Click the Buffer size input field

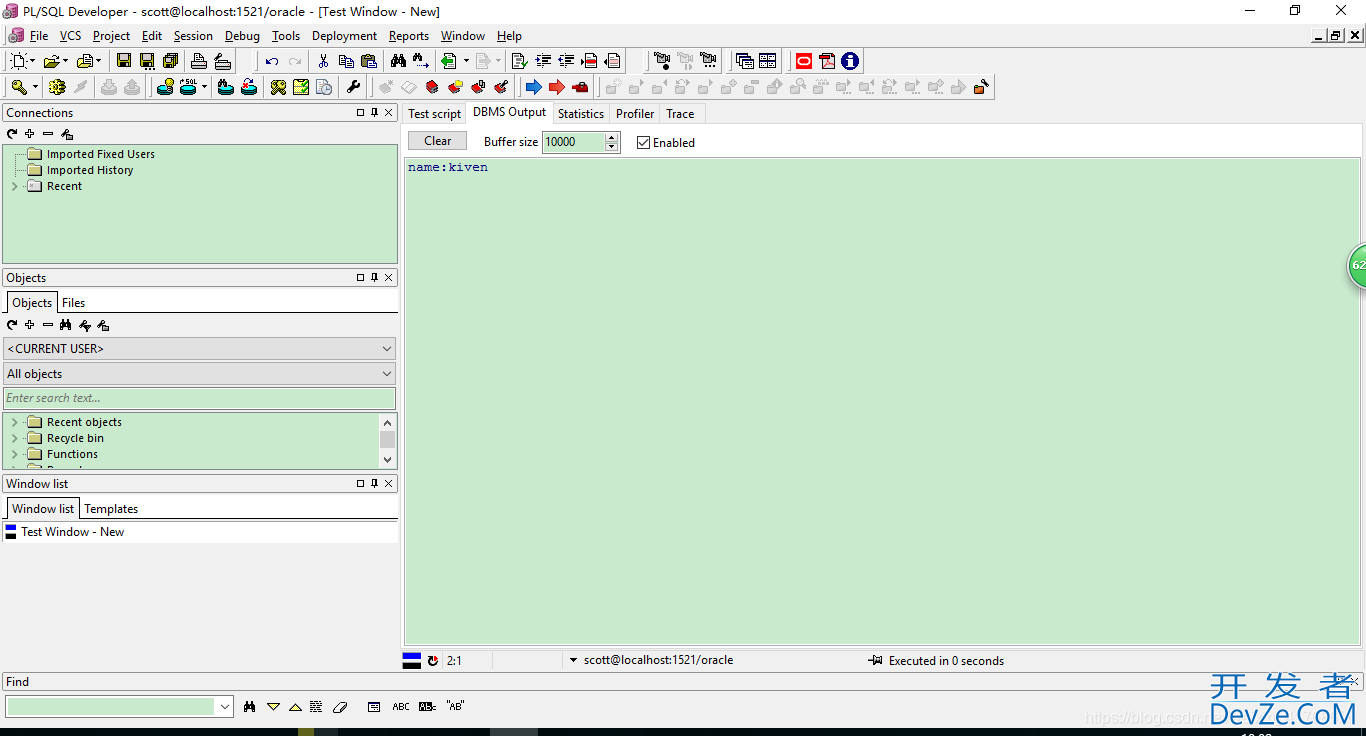click(574, 142)
